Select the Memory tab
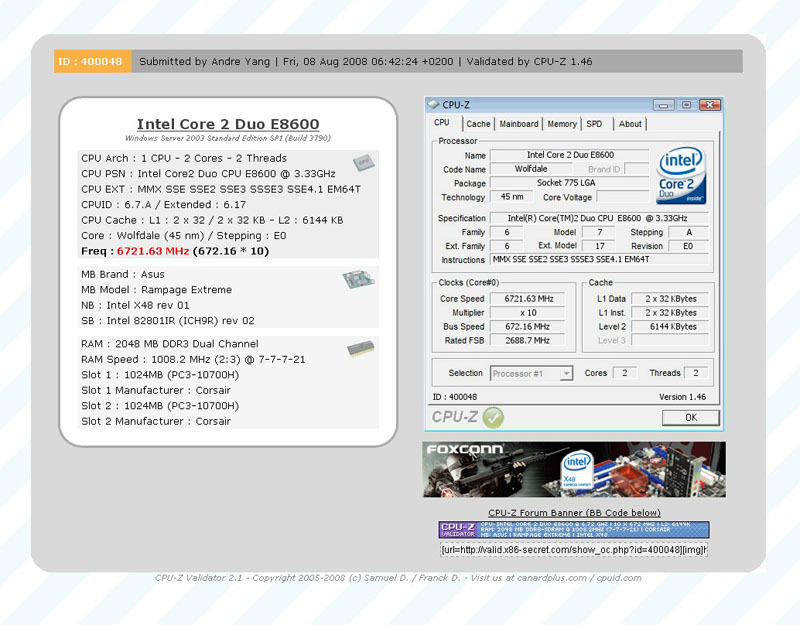The height and width of the screenshot is (625, 800). coord(561,124)
